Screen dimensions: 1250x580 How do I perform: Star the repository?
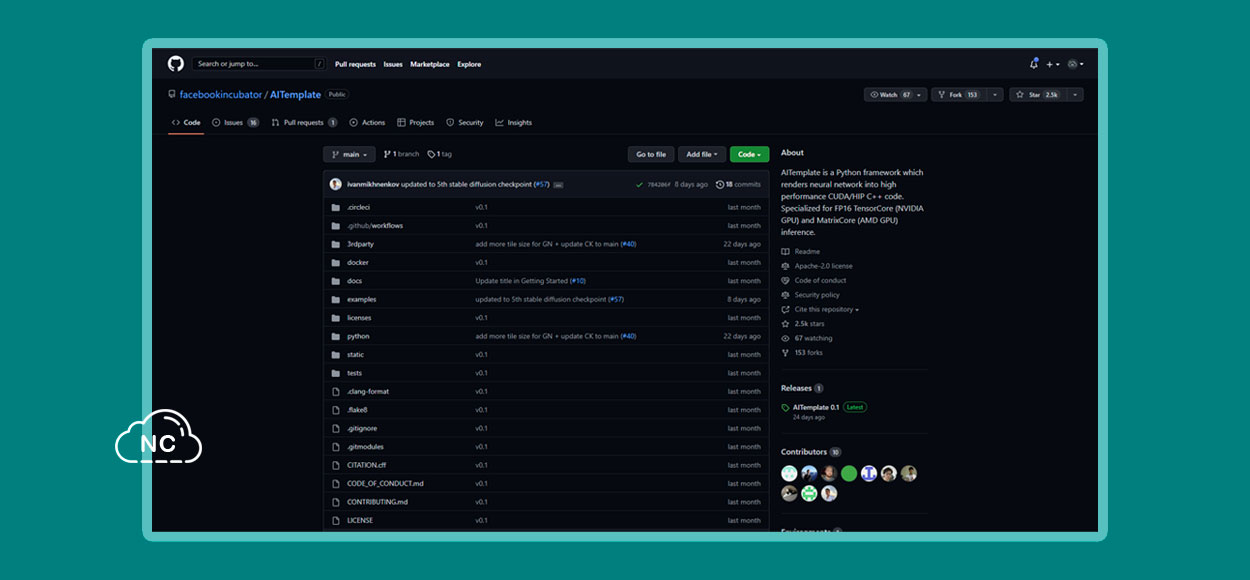coord(1036,95)
